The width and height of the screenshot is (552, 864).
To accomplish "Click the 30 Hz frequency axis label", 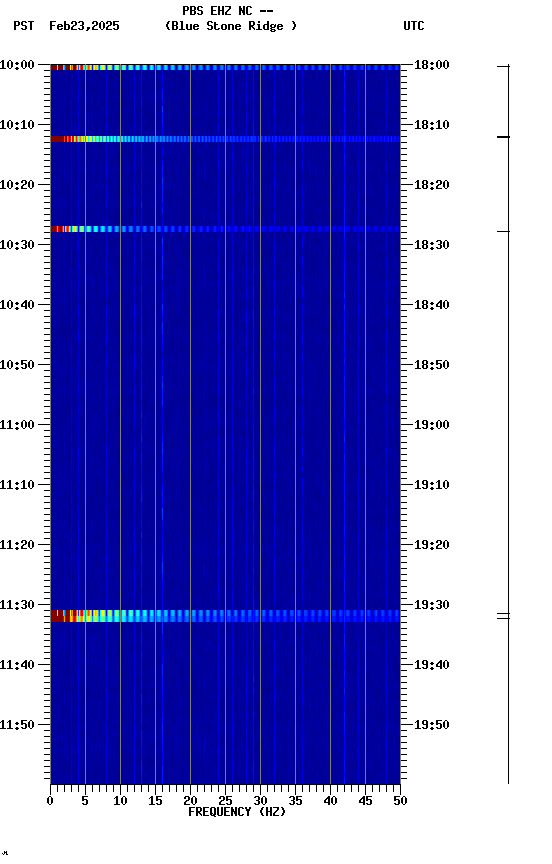I will click(x=260, y=801).
